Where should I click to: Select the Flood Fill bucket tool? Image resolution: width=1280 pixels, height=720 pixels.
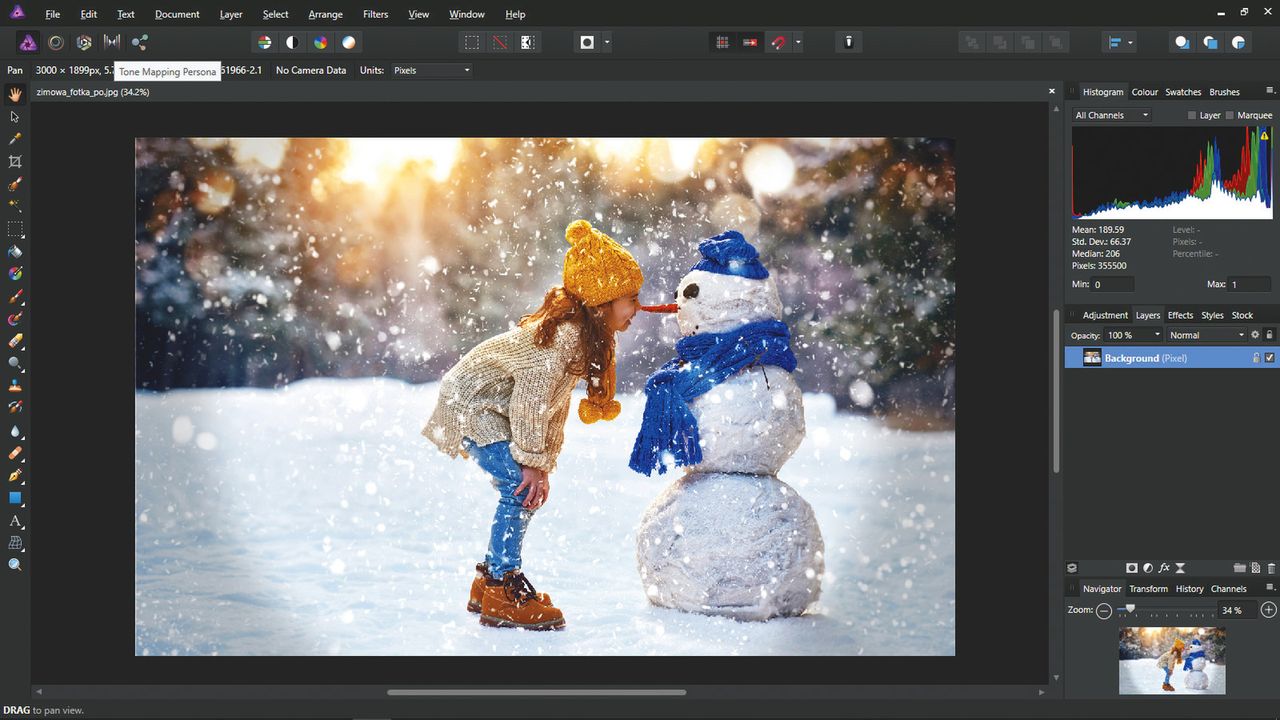point(15,251)
